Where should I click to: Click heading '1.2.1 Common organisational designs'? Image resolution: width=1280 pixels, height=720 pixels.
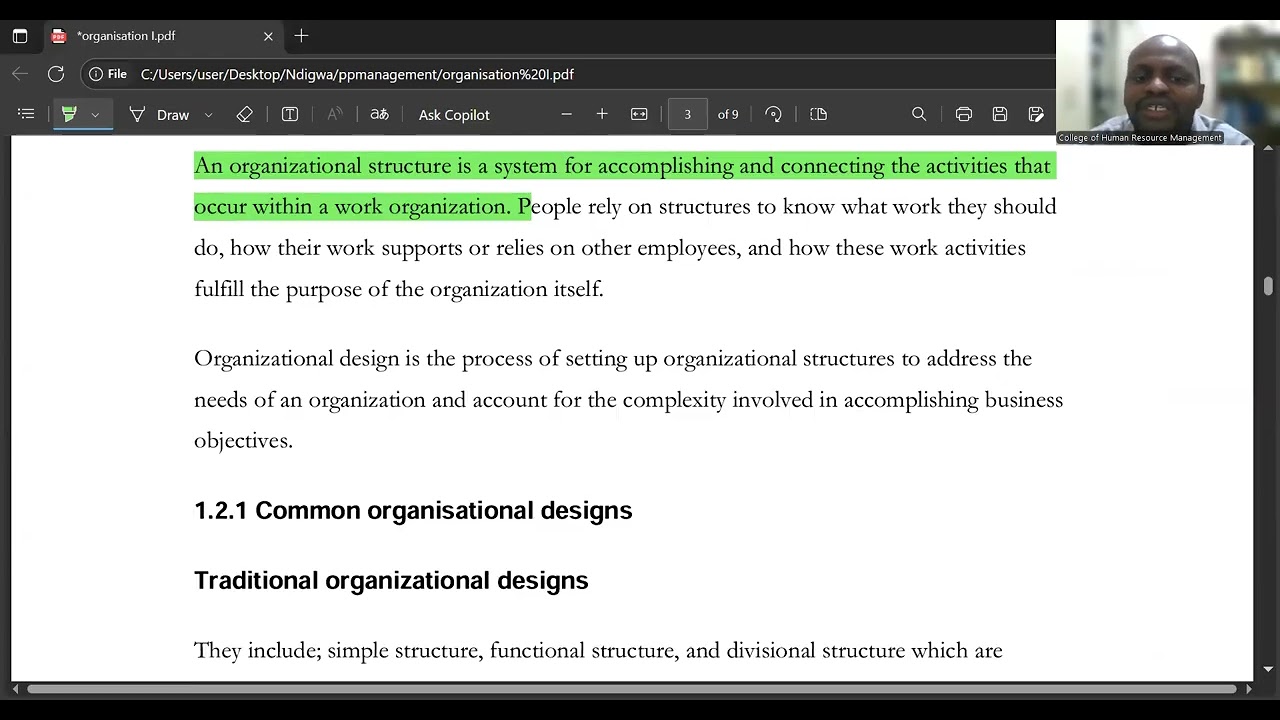pyautogui.click(x=413, y=511)
